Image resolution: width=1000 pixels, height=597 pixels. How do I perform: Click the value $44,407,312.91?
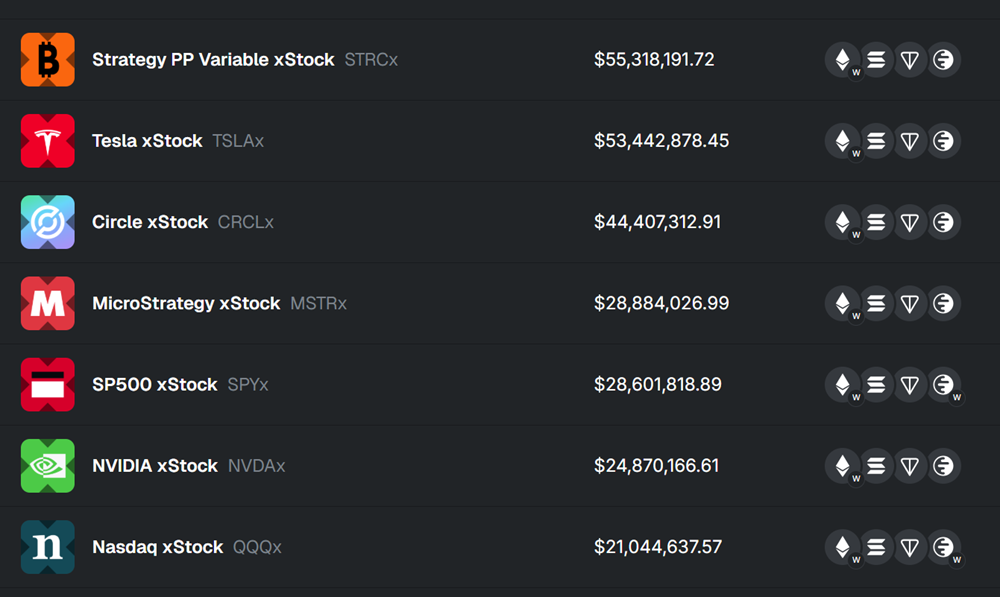point(658,222)
